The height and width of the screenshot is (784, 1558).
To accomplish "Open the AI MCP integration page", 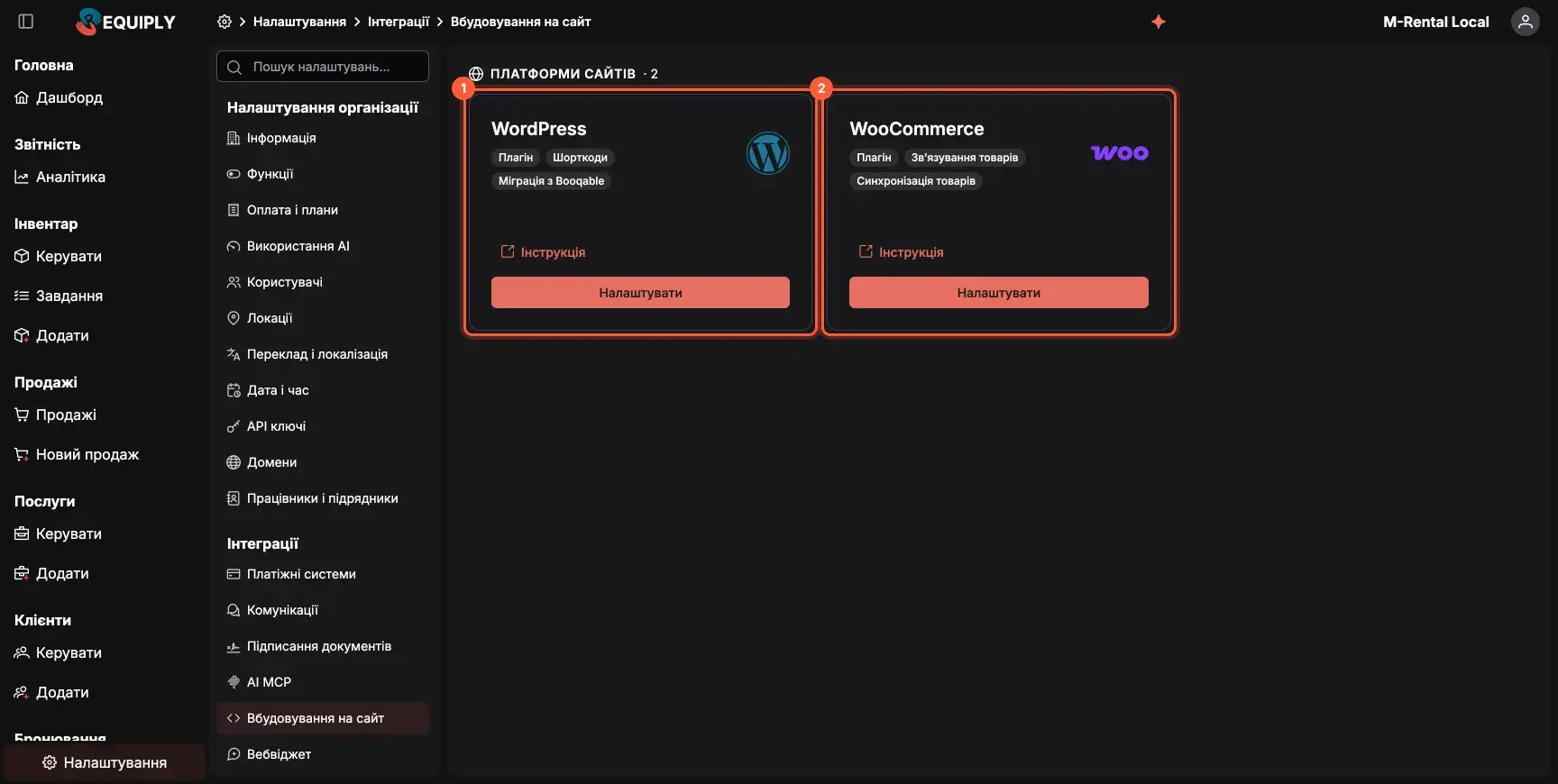I will click(x=323, y=682).
